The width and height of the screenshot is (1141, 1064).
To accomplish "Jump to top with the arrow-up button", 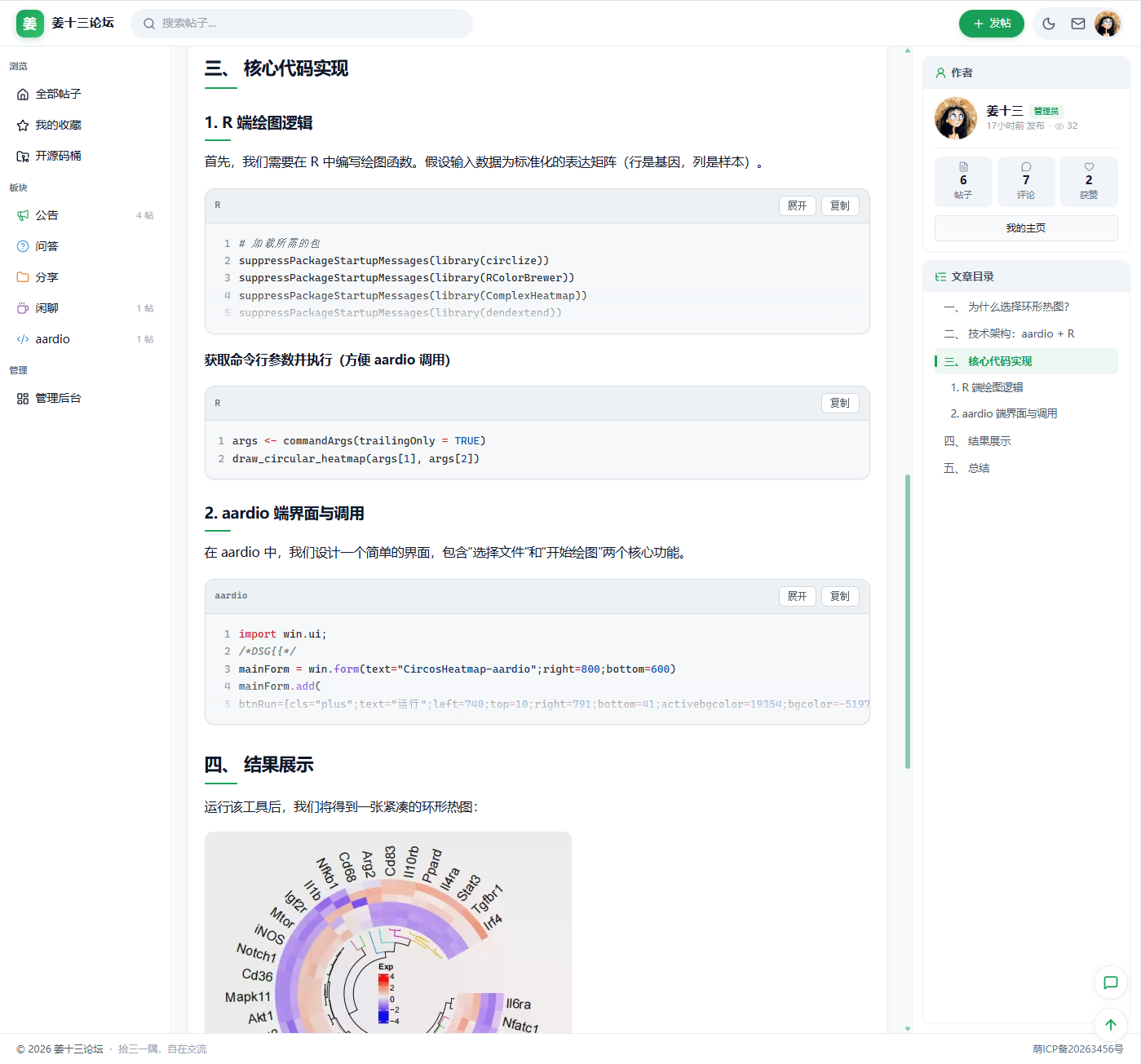I will [x=1111, y=1025].
